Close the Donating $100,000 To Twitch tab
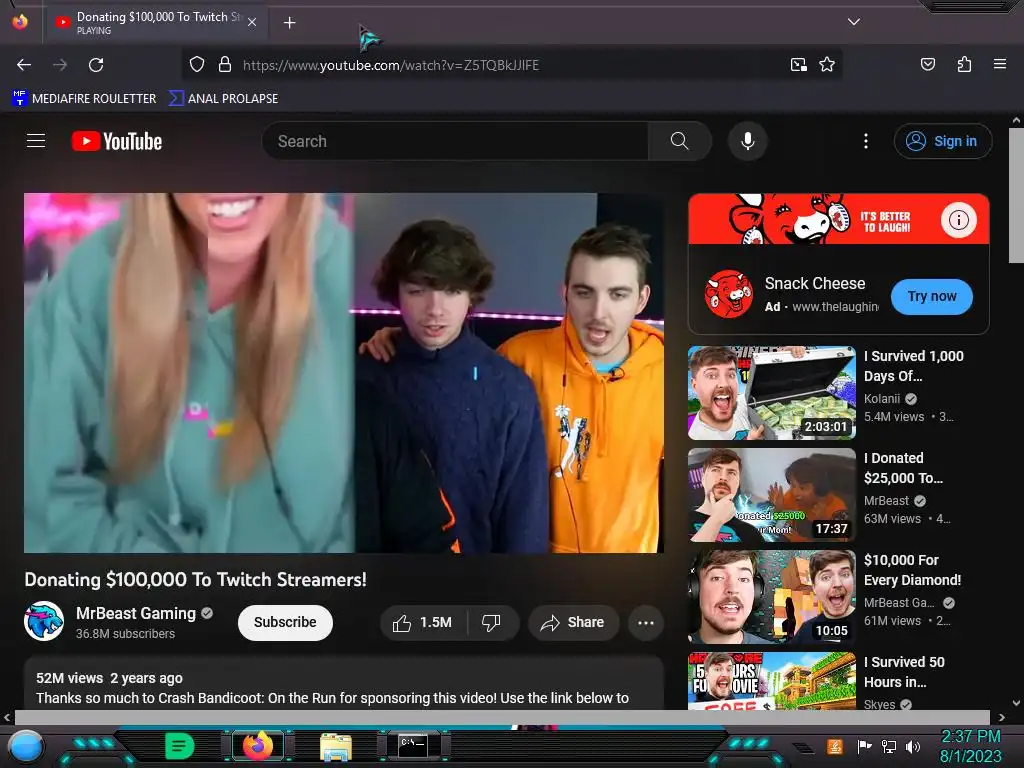 click(252, 22)
